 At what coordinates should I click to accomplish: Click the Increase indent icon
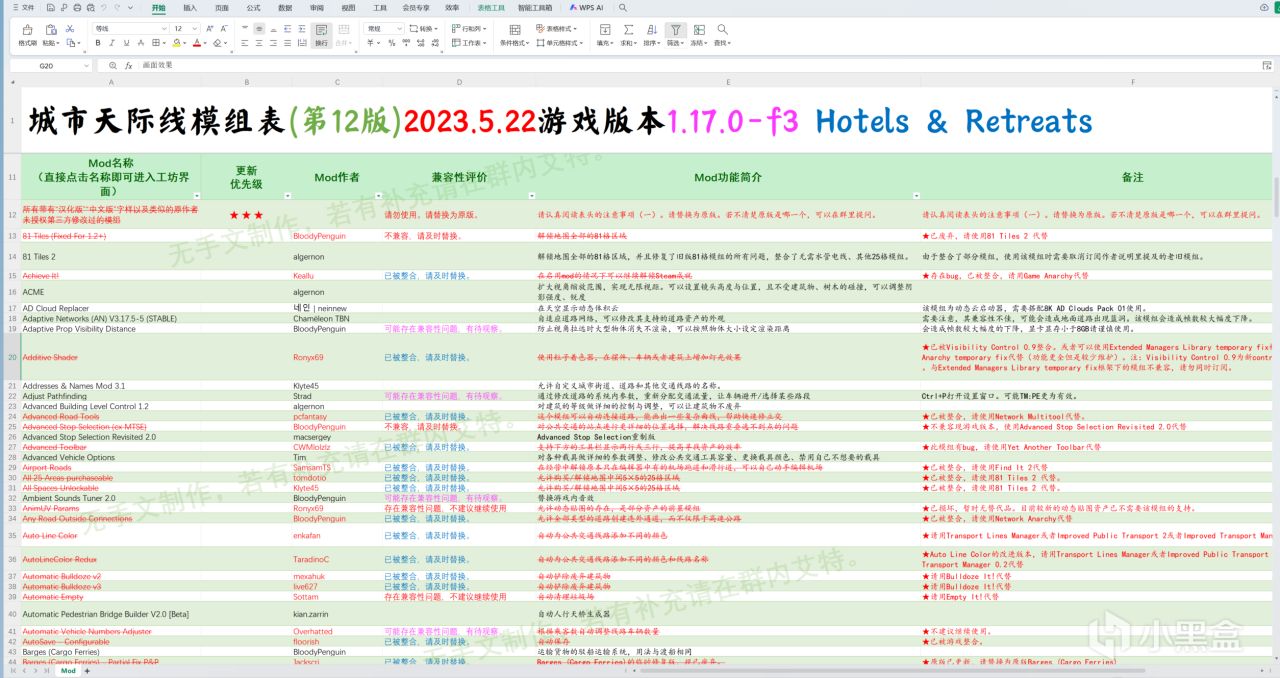tap(302, 28)
